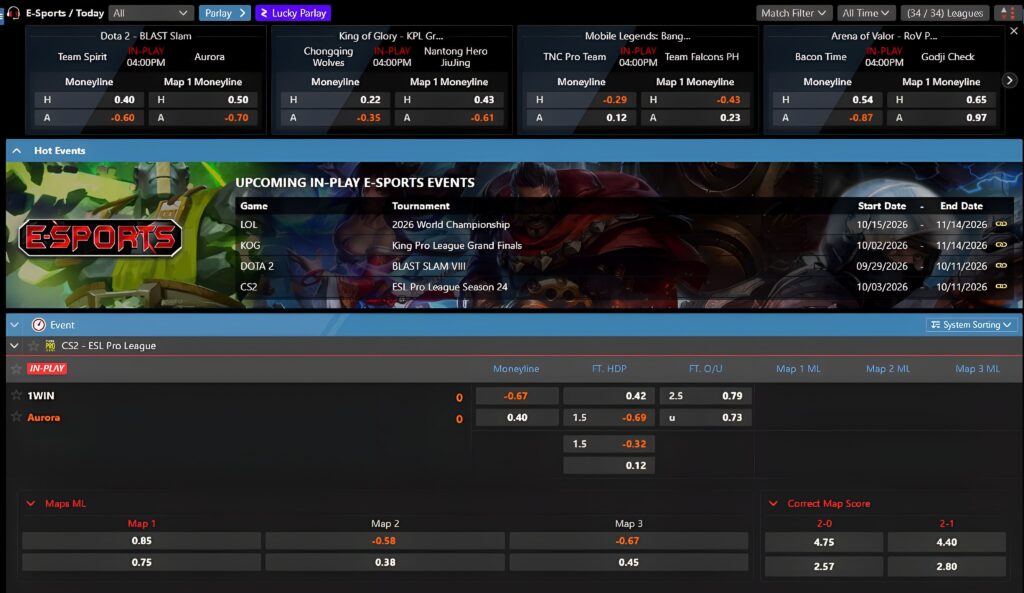This screenshot has width=1024, height=593.
Task: Favorite the IN-PLAY match row
Action: click(x=16, y=369)
